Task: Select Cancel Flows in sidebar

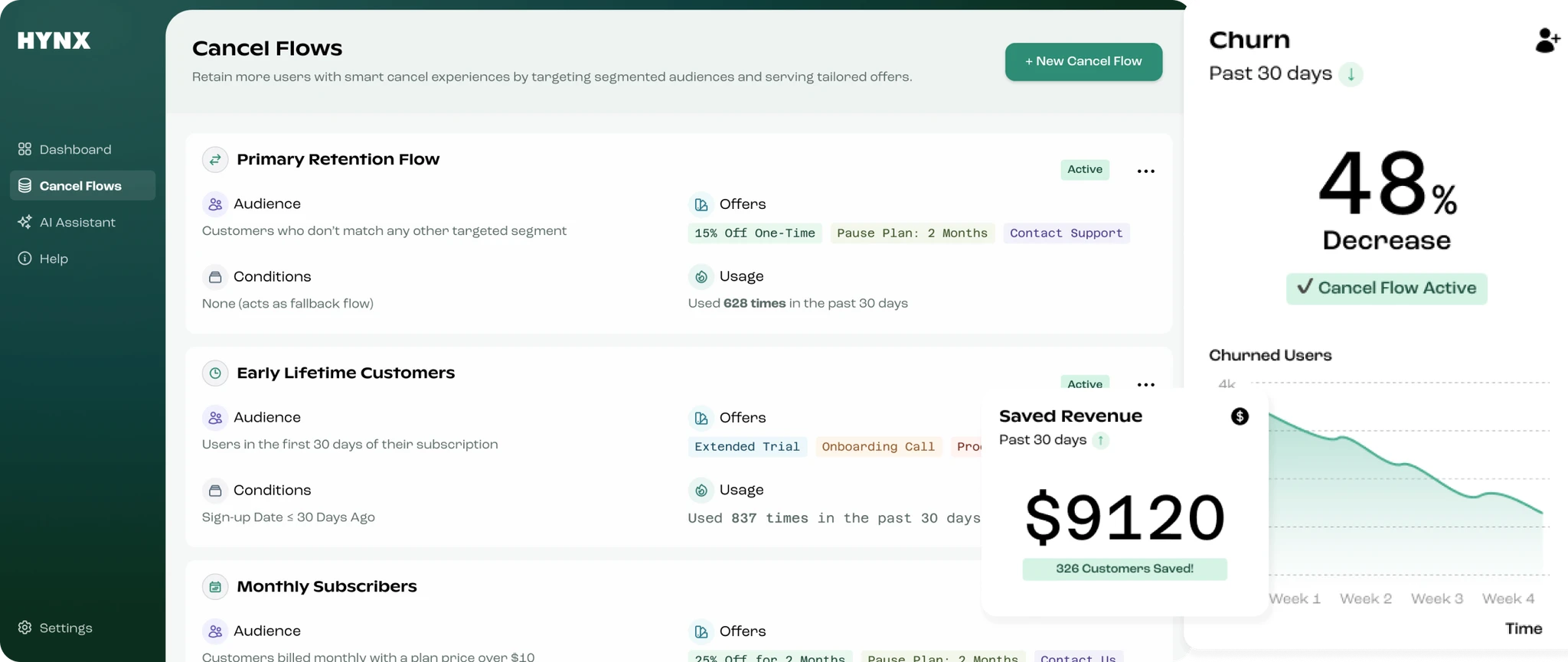Action: click(82, 186)
